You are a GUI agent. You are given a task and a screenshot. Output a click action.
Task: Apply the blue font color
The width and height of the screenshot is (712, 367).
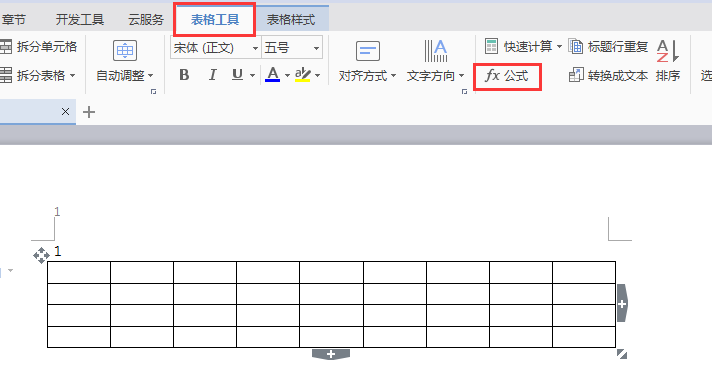click(272, 75)
